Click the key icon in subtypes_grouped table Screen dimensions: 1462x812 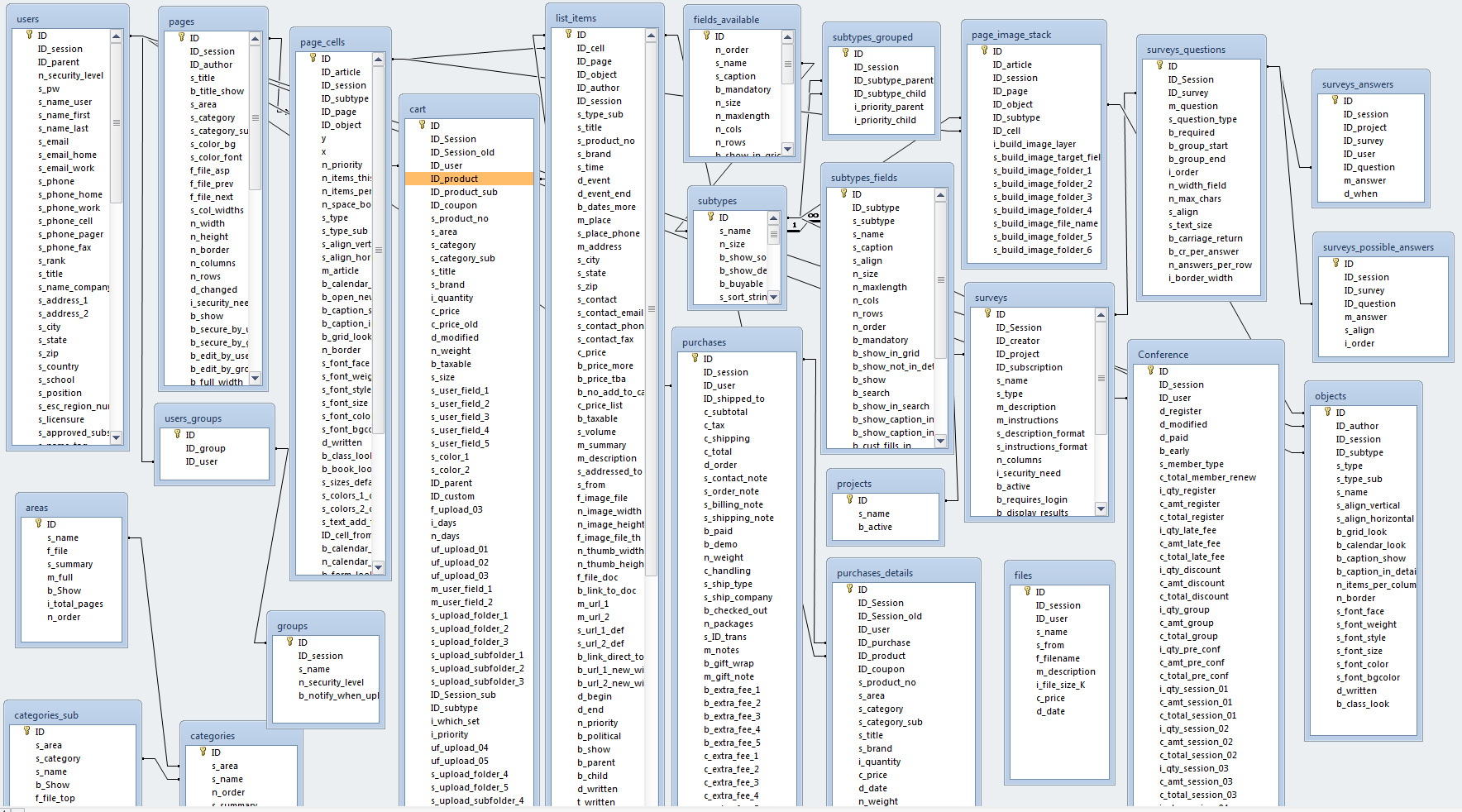[845, 53]
